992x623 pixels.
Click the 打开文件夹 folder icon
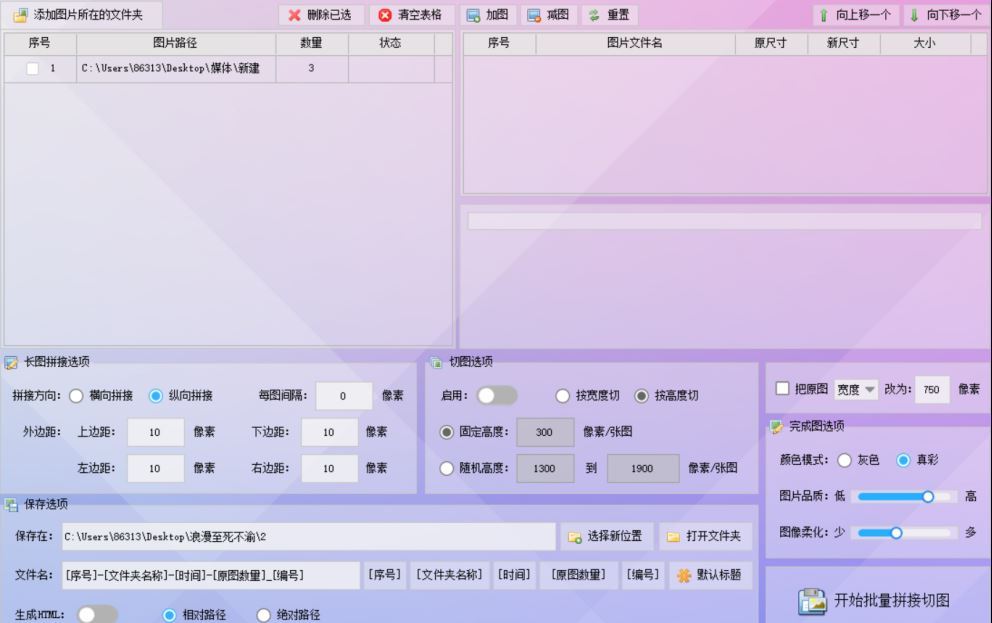(673, 537)
